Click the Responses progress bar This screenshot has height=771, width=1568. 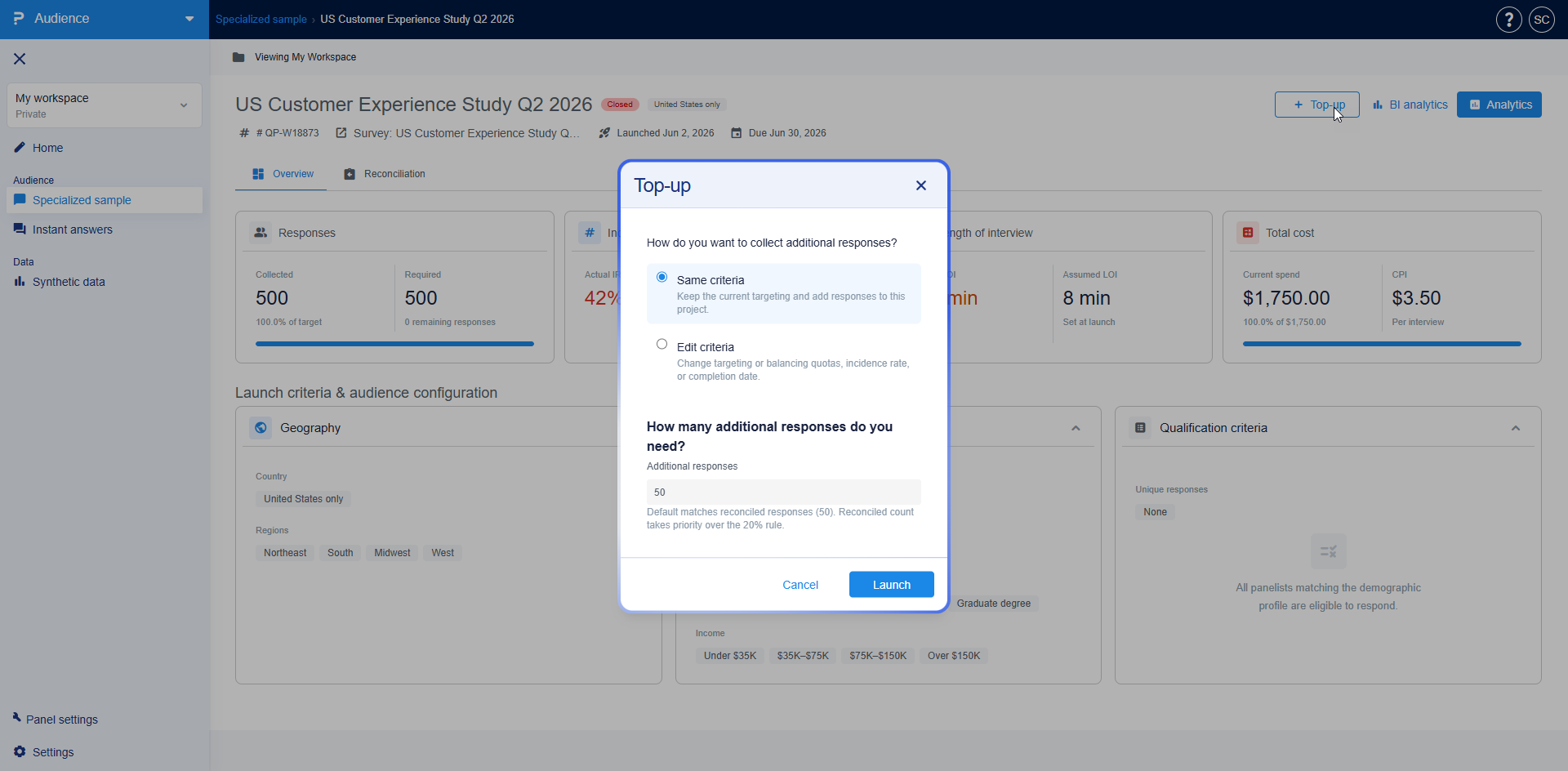click(x=394, y=344)
